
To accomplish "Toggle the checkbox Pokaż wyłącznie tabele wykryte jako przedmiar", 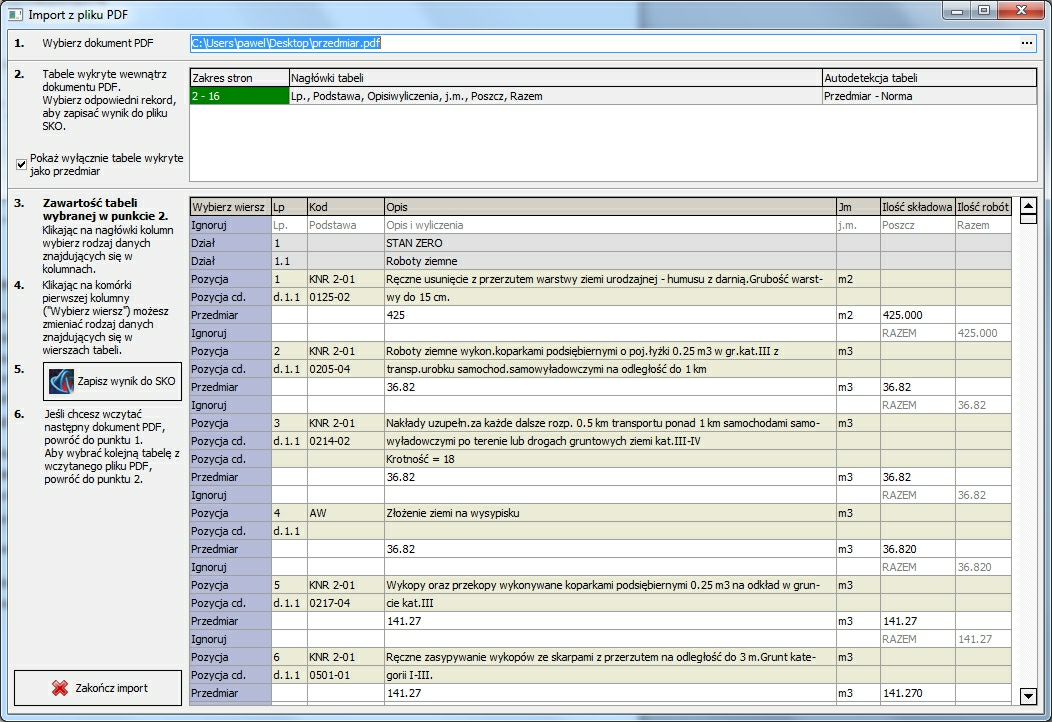I will pos(21,164).
